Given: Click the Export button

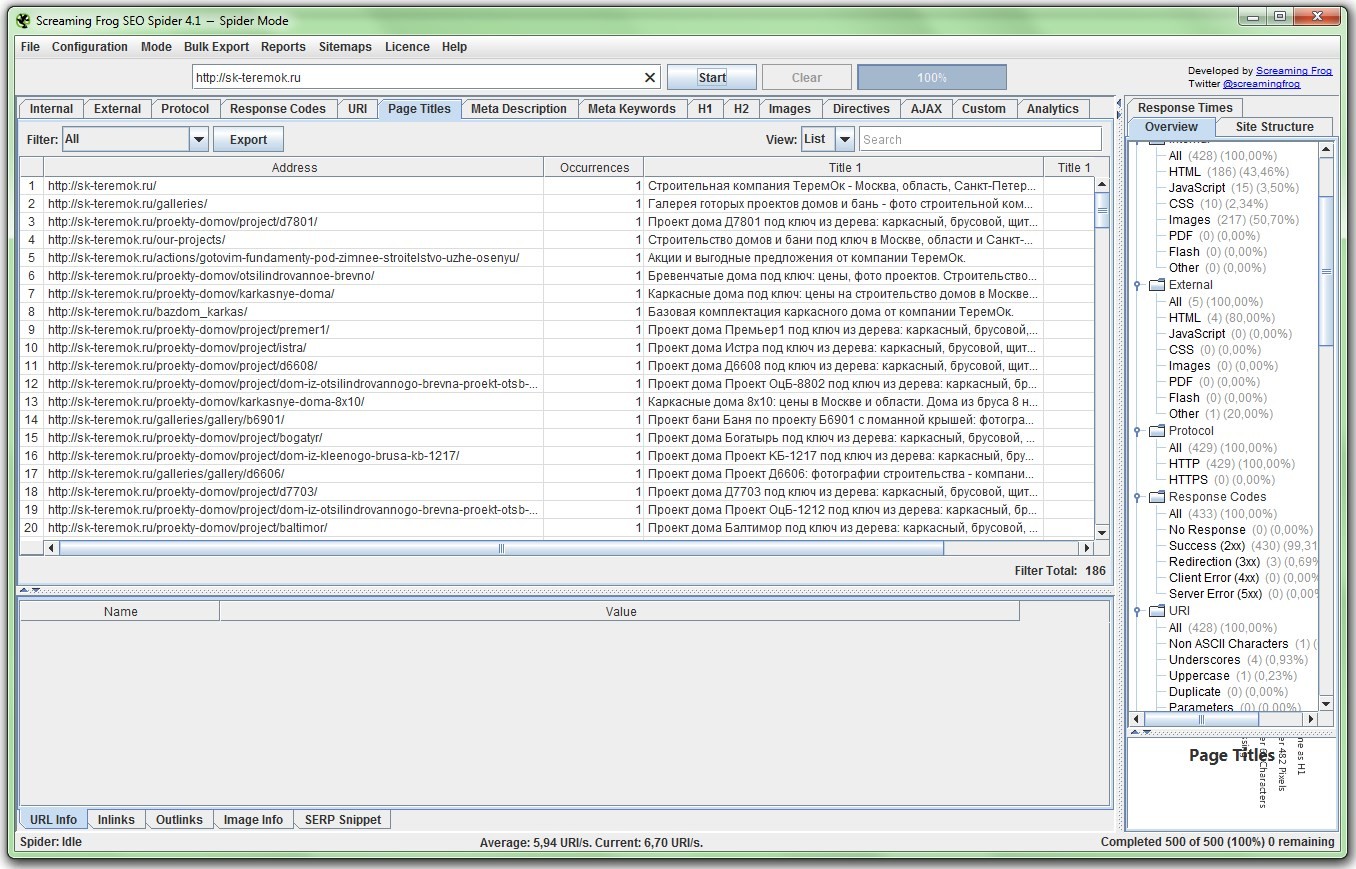Looking at the screenshot, I should point(248,139).
